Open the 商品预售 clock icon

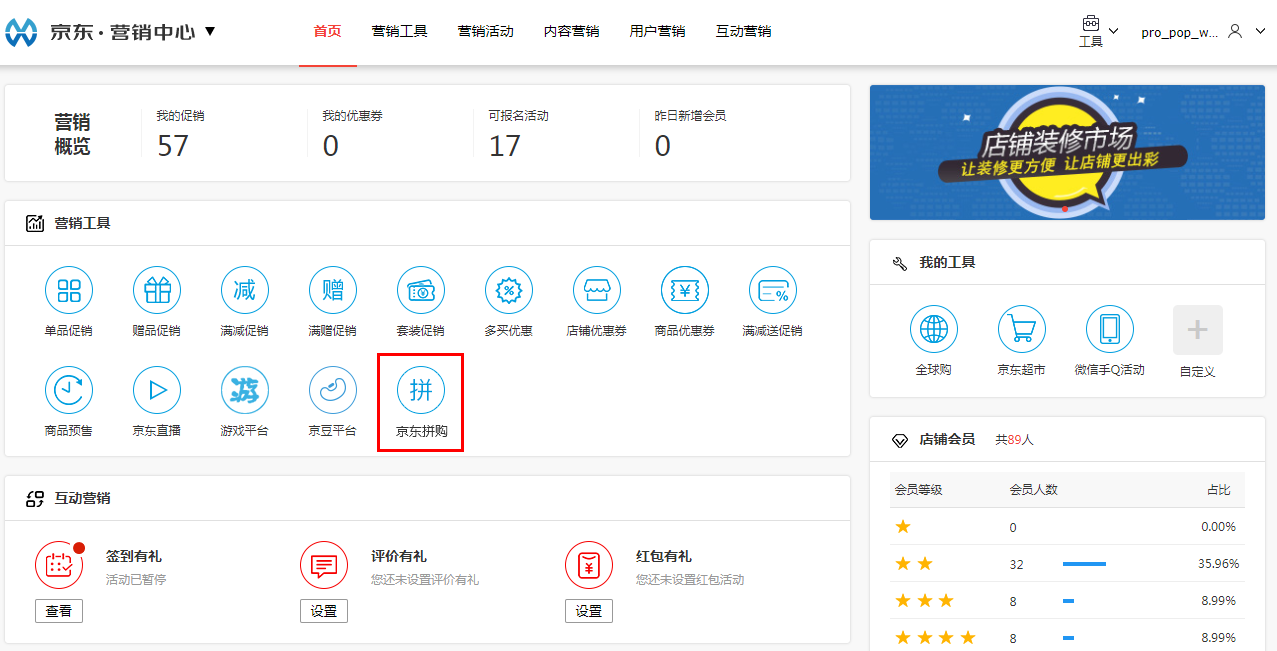[69, 391]
